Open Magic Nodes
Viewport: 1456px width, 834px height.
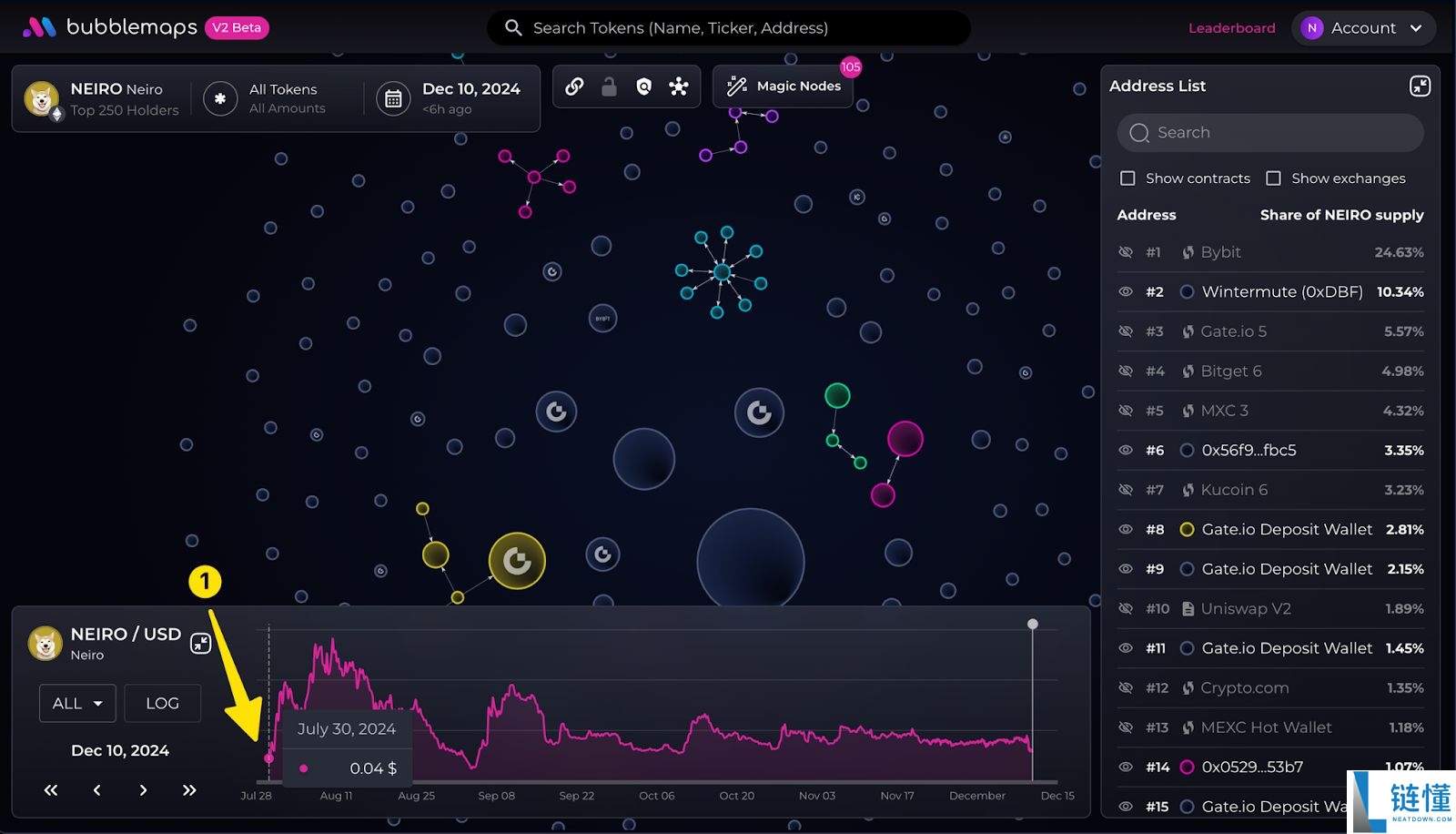(783, 86)
